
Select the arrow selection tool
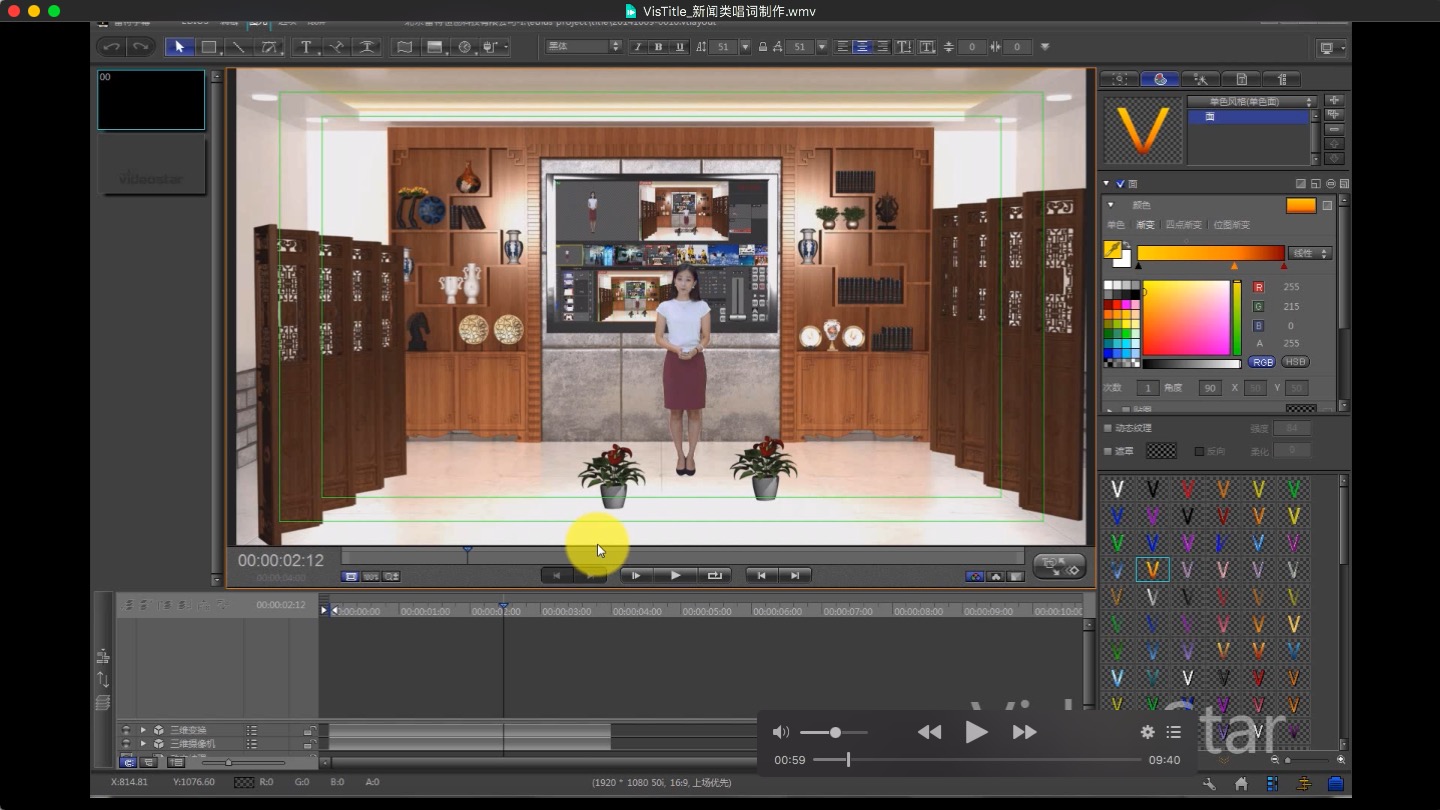[180, 47]
